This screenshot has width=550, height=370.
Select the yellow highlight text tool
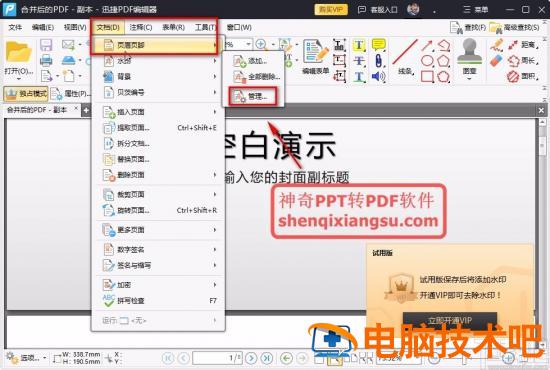[359, 45]
